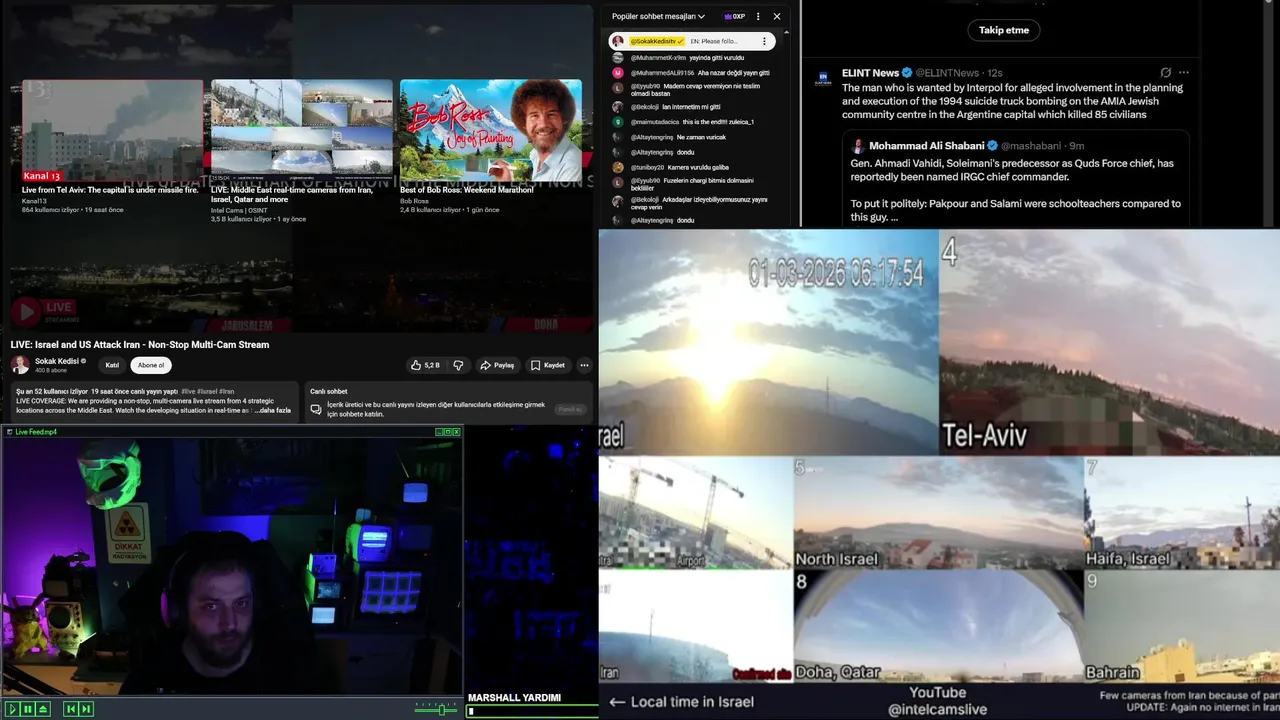Share the video with Paylaş
Viewport: 1280px width, 720px height.
tap(497, 365)
